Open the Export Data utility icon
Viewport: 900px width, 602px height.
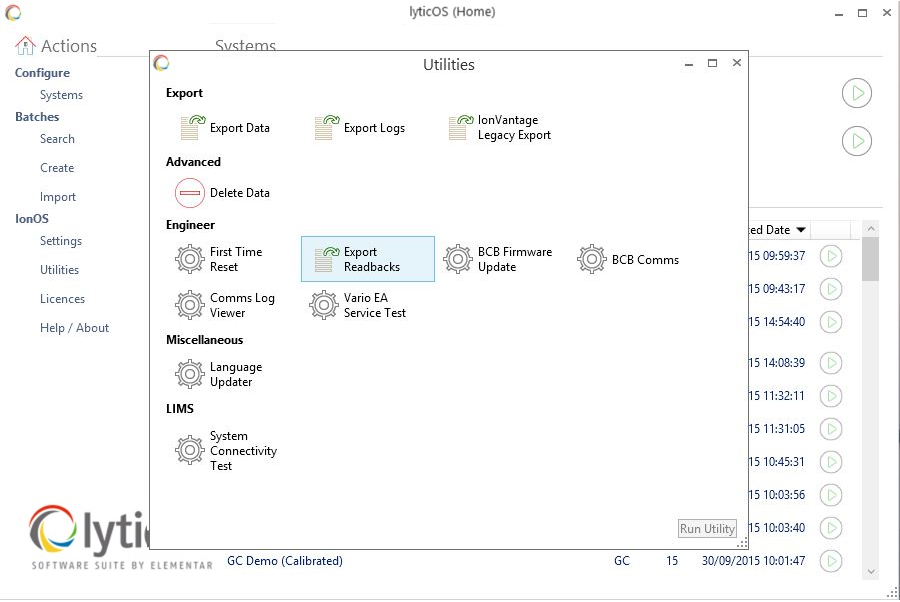190,128
